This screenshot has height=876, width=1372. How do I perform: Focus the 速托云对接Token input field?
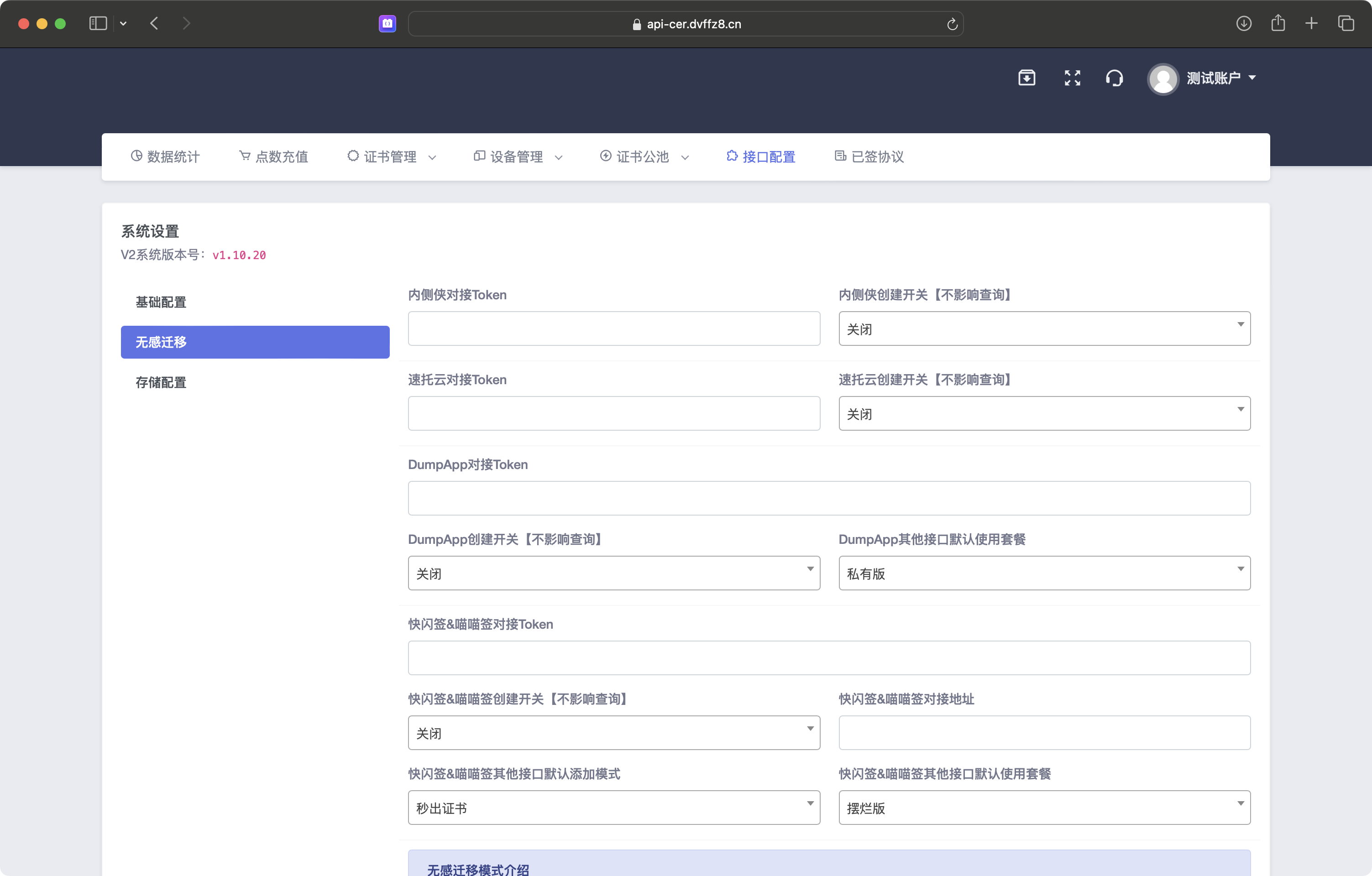[x=613, y=413]
